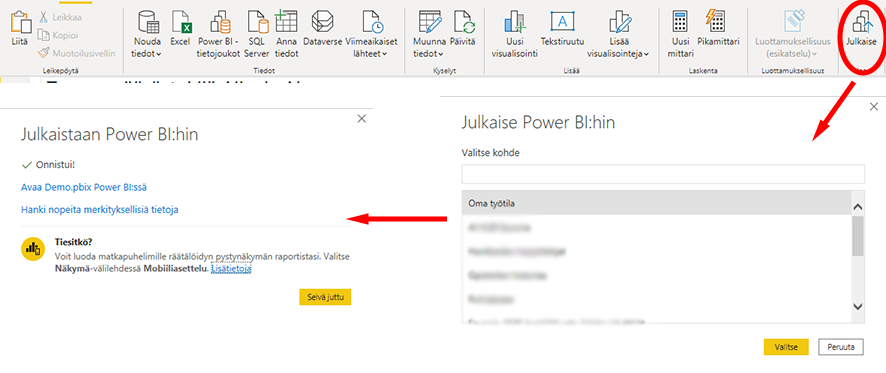The width and height of the screenshot is (886, 373).
Task: Click Anna tiedot table icon
Action: pyautogui.click(x=286, y=21)
